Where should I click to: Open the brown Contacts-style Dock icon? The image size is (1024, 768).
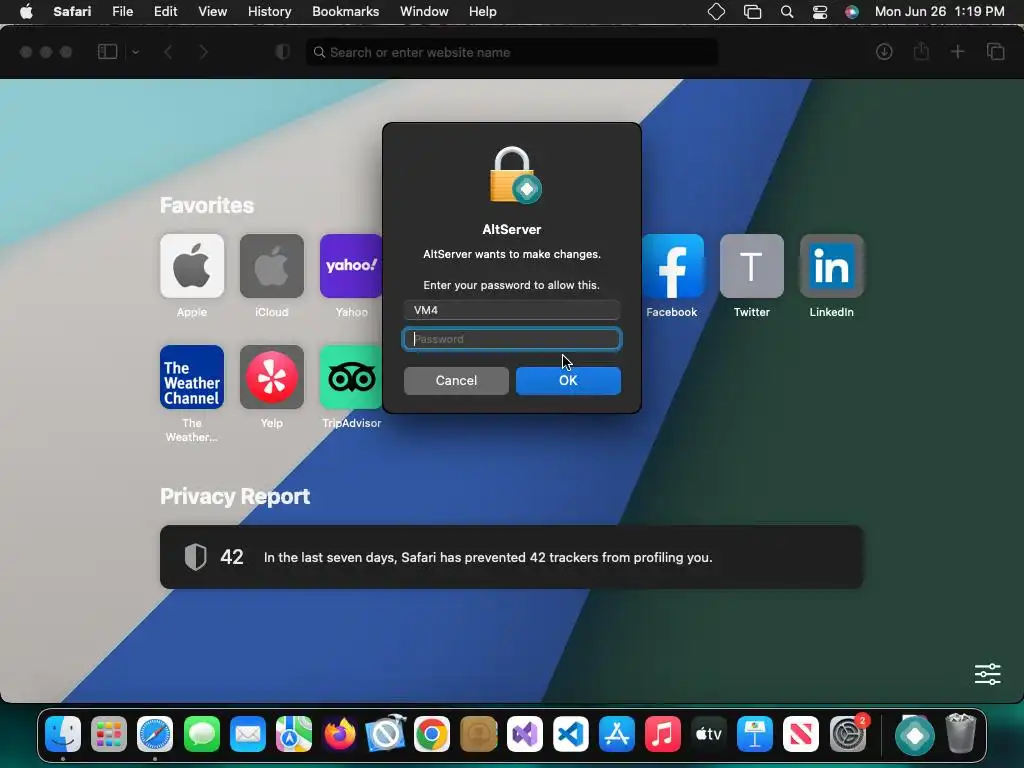click(x=479, y=735)
